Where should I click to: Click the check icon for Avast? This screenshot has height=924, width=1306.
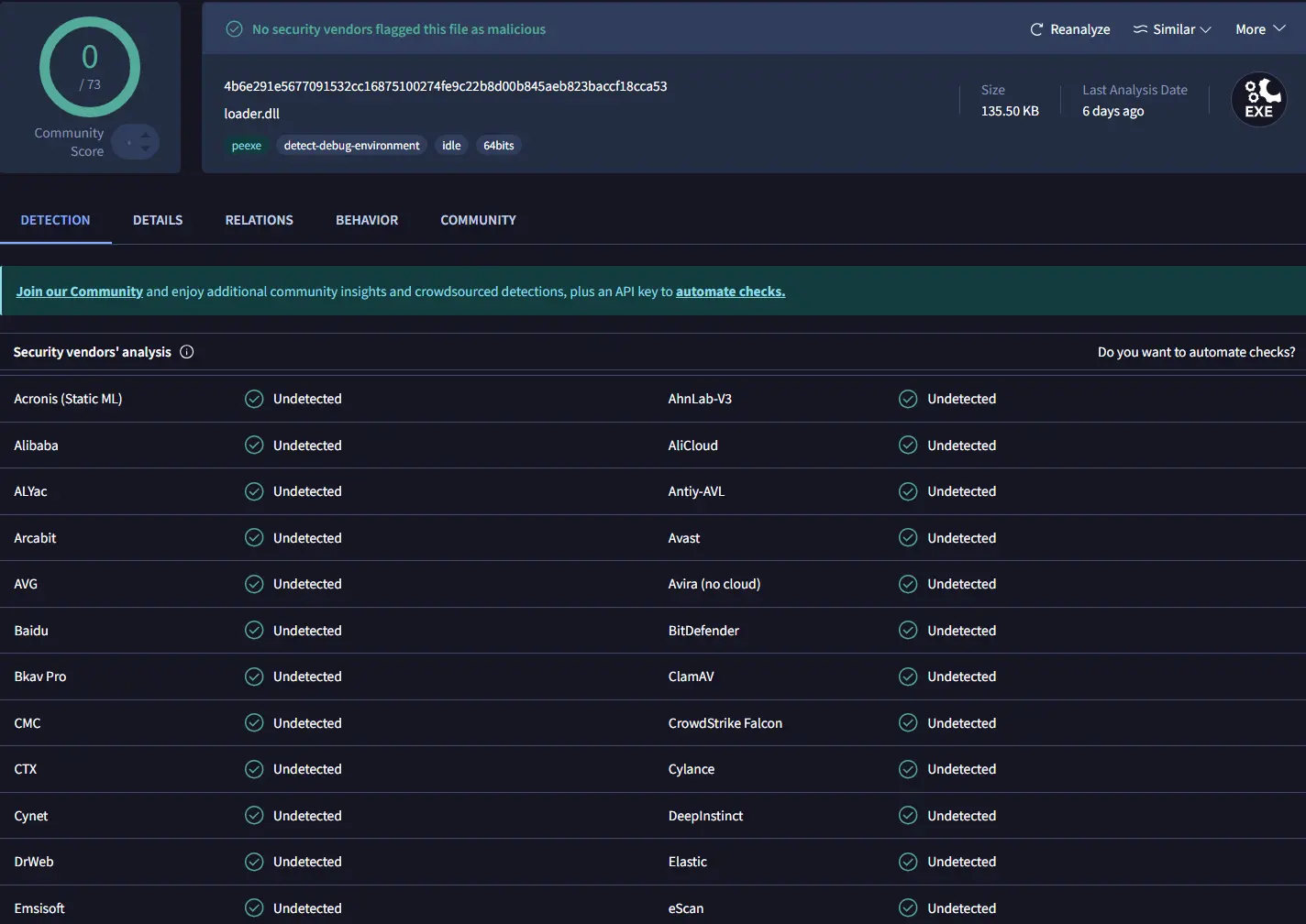tap(908, 538)
